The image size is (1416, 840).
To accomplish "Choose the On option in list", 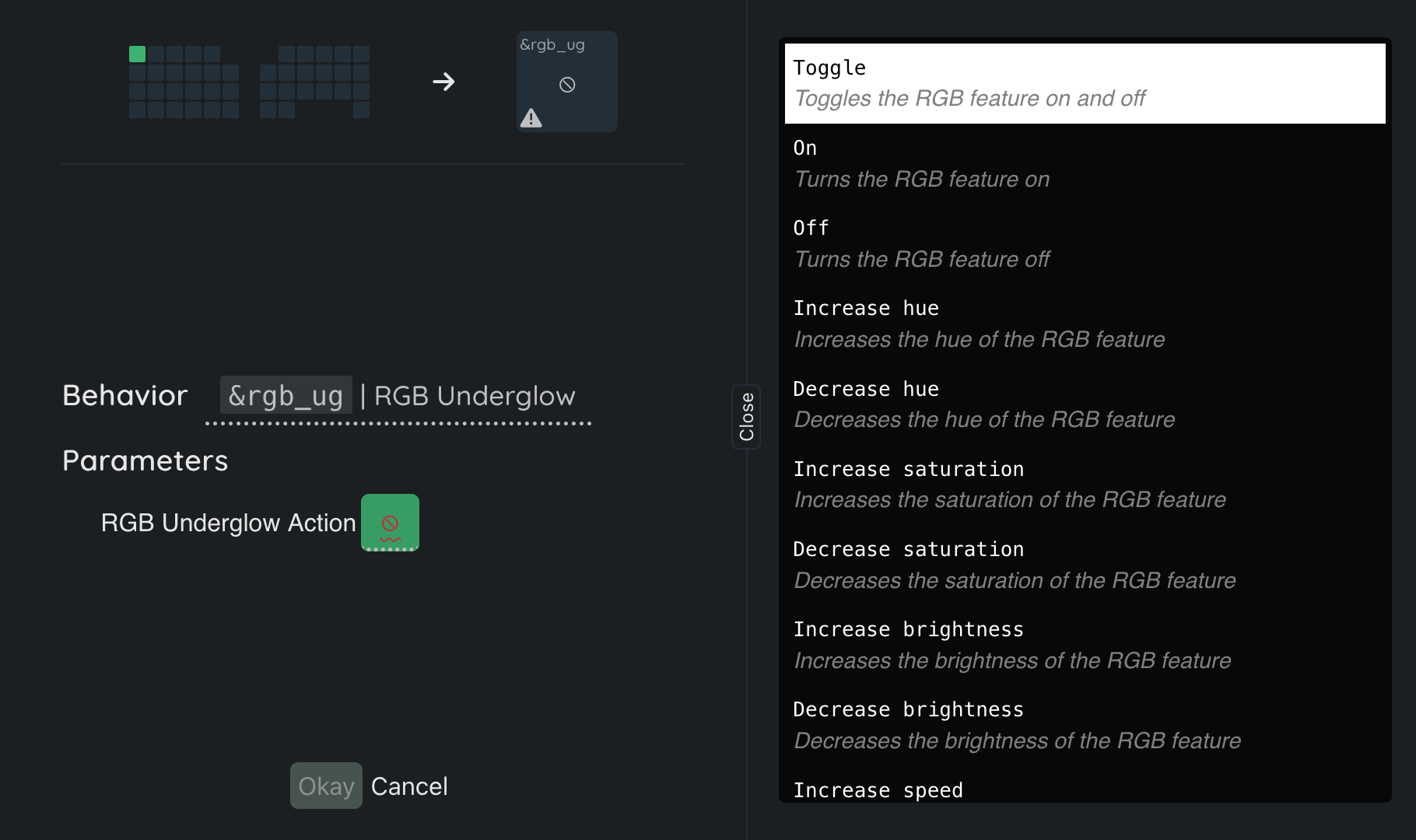I will pos(1085,163).
